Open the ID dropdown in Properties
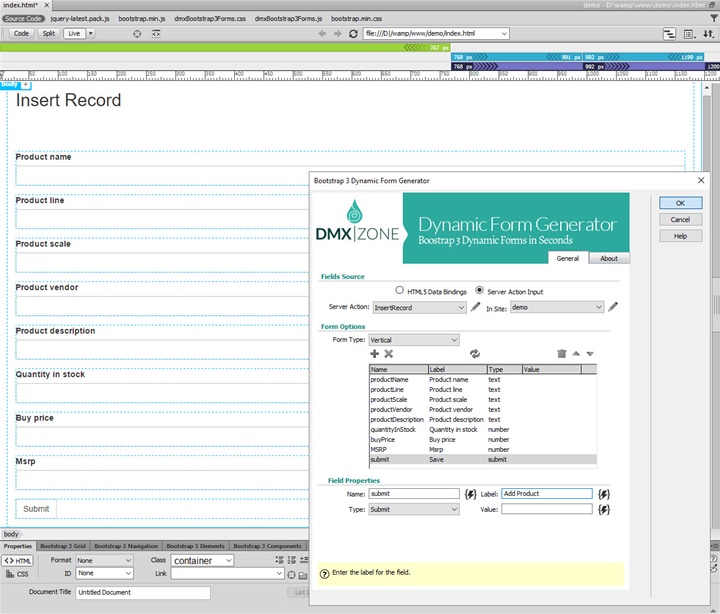Viewport: 720px width, 614px height. pos(104,573)
